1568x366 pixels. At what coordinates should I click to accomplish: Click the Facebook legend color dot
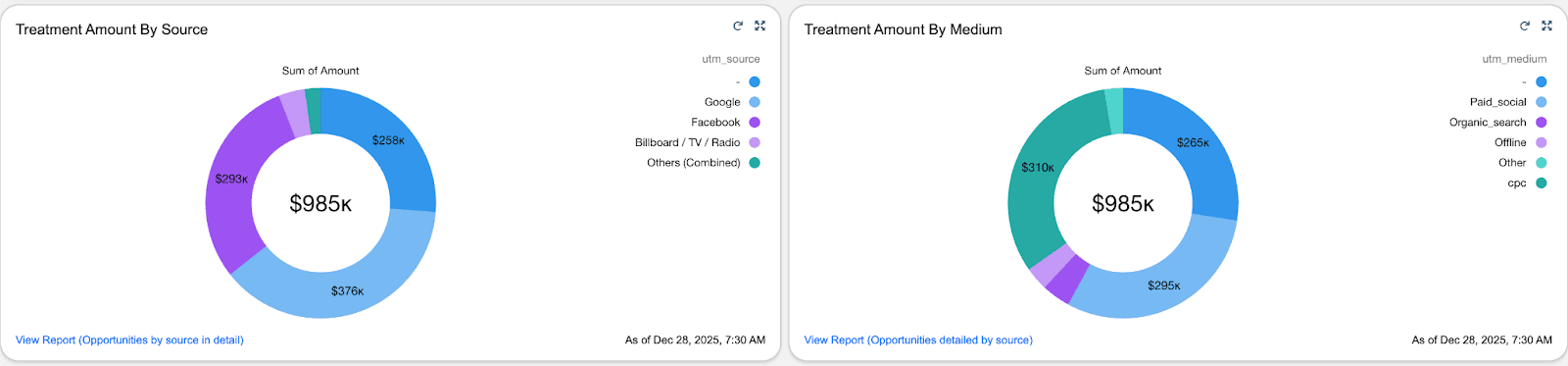(755, 123)
